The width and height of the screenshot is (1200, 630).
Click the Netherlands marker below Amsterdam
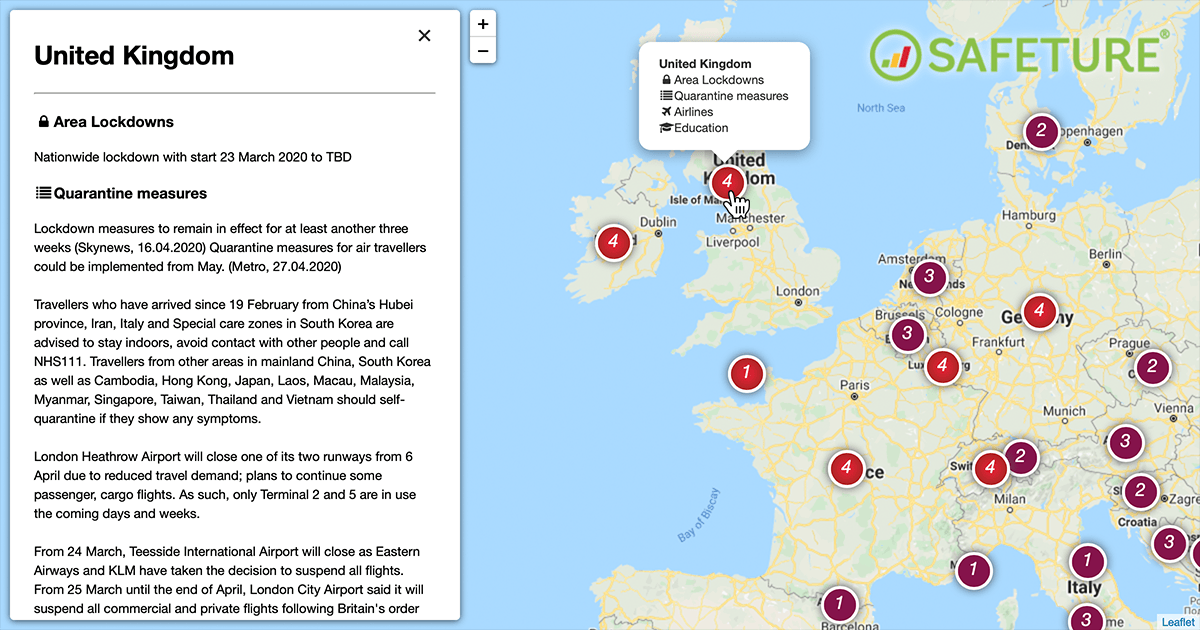click(x=929, y=276)
